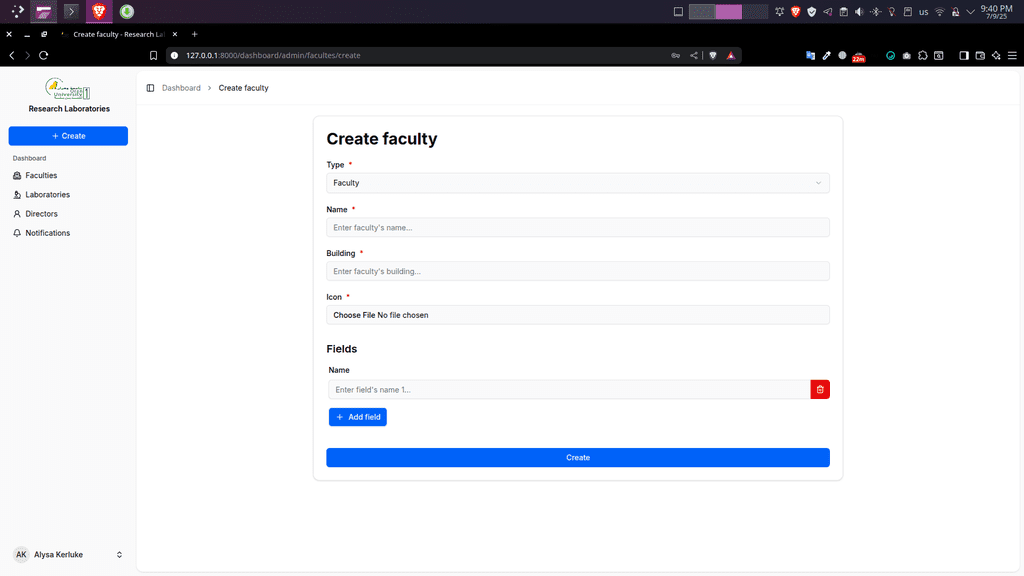Focus the faculty name input field

coord(578,227)
